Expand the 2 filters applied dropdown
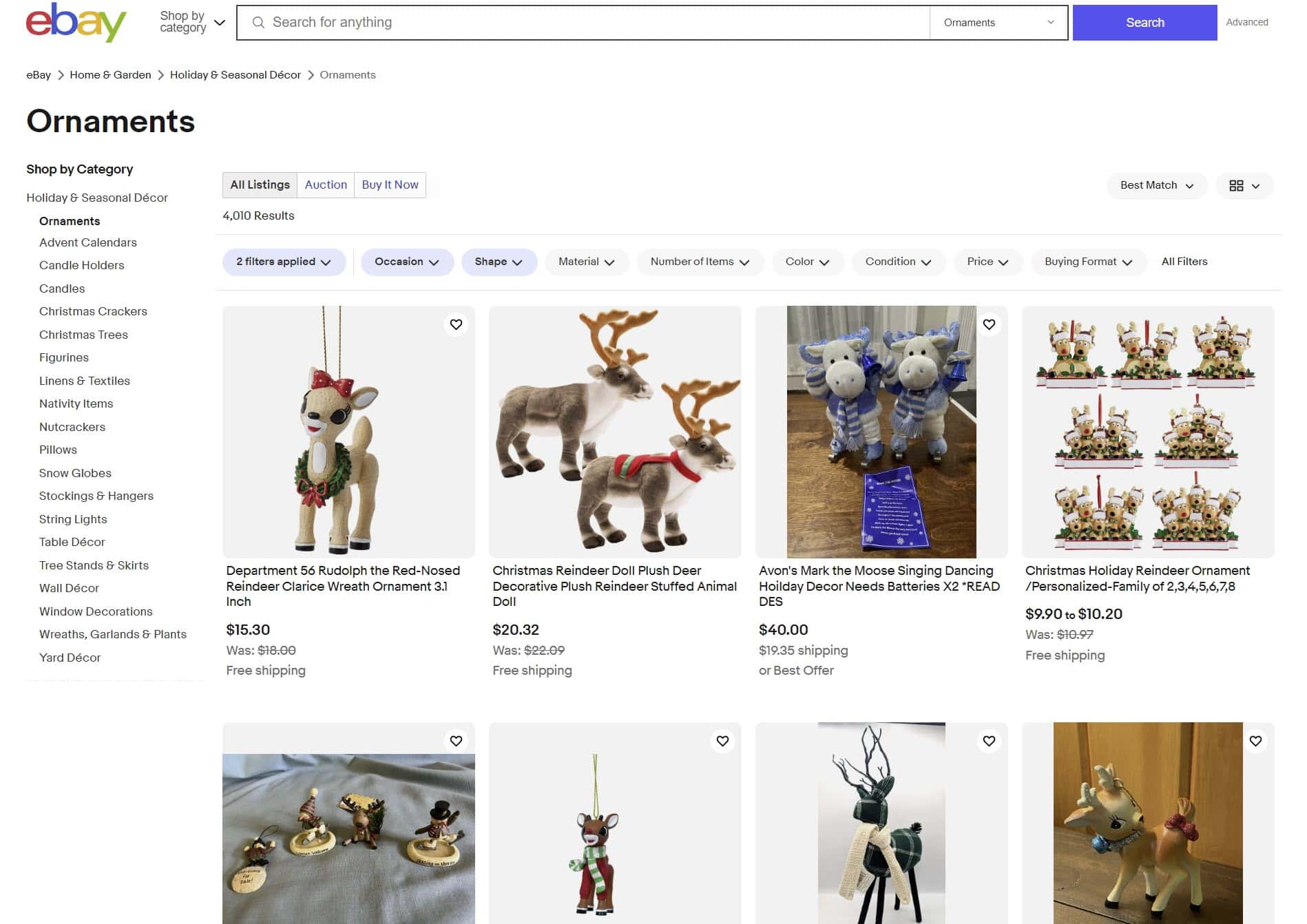 pyautogui.click(x=284, y=262)
